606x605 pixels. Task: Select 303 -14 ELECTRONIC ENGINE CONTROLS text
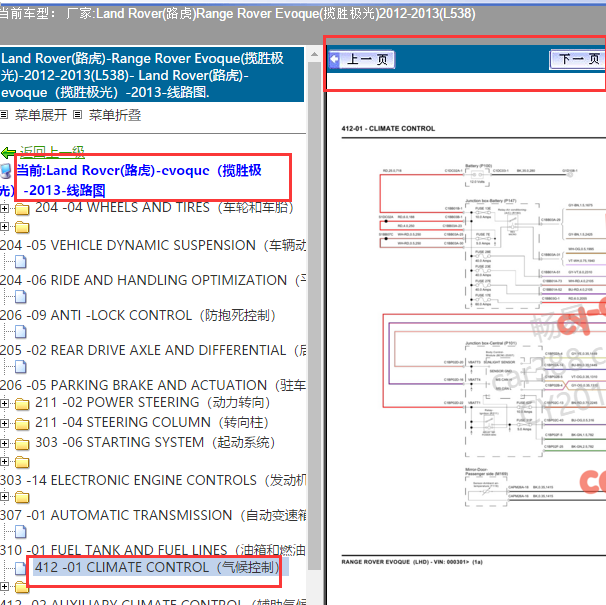153,480
